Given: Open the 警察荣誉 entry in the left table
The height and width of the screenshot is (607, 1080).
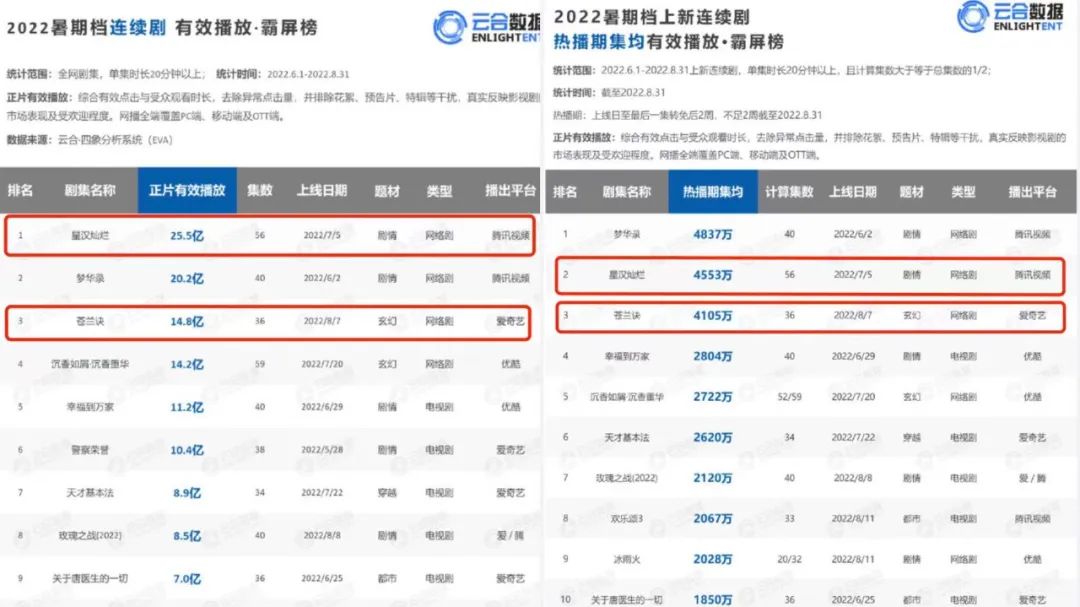Looking at the screenshot, I should click(90, 450).
